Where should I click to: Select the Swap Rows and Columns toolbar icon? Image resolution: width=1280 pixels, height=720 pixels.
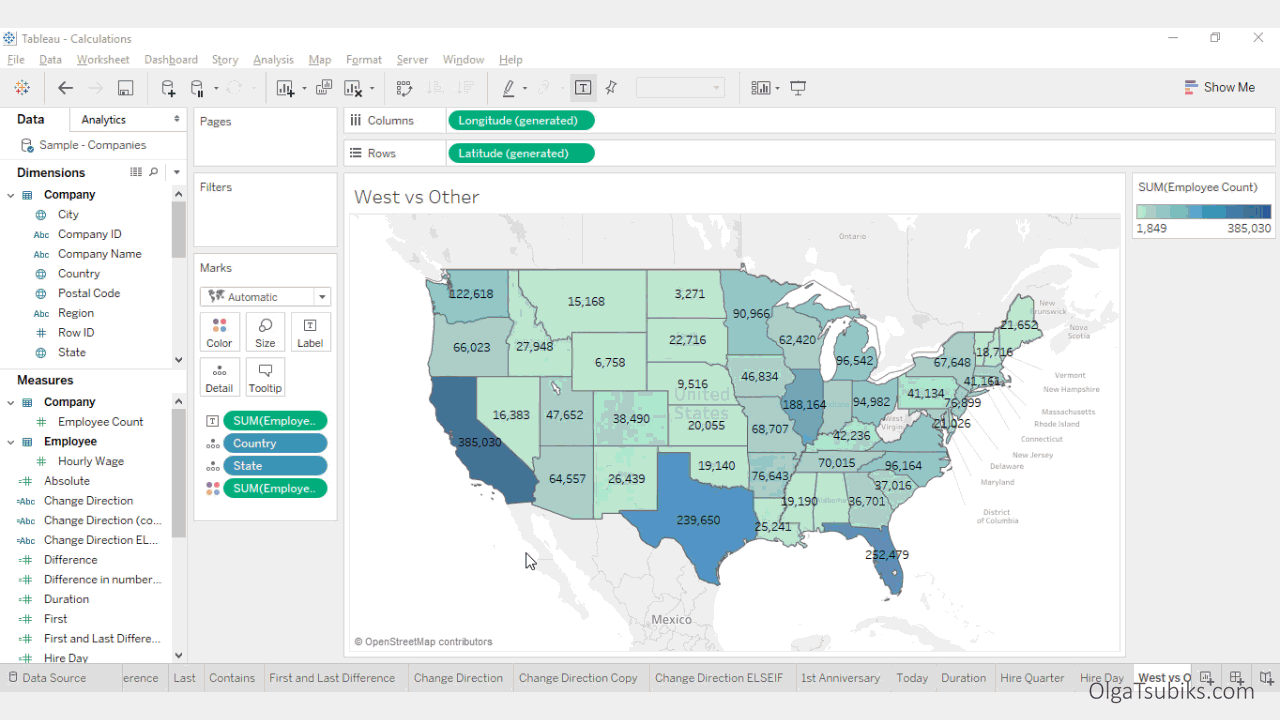pyautogui.click(x=403, y=88)
